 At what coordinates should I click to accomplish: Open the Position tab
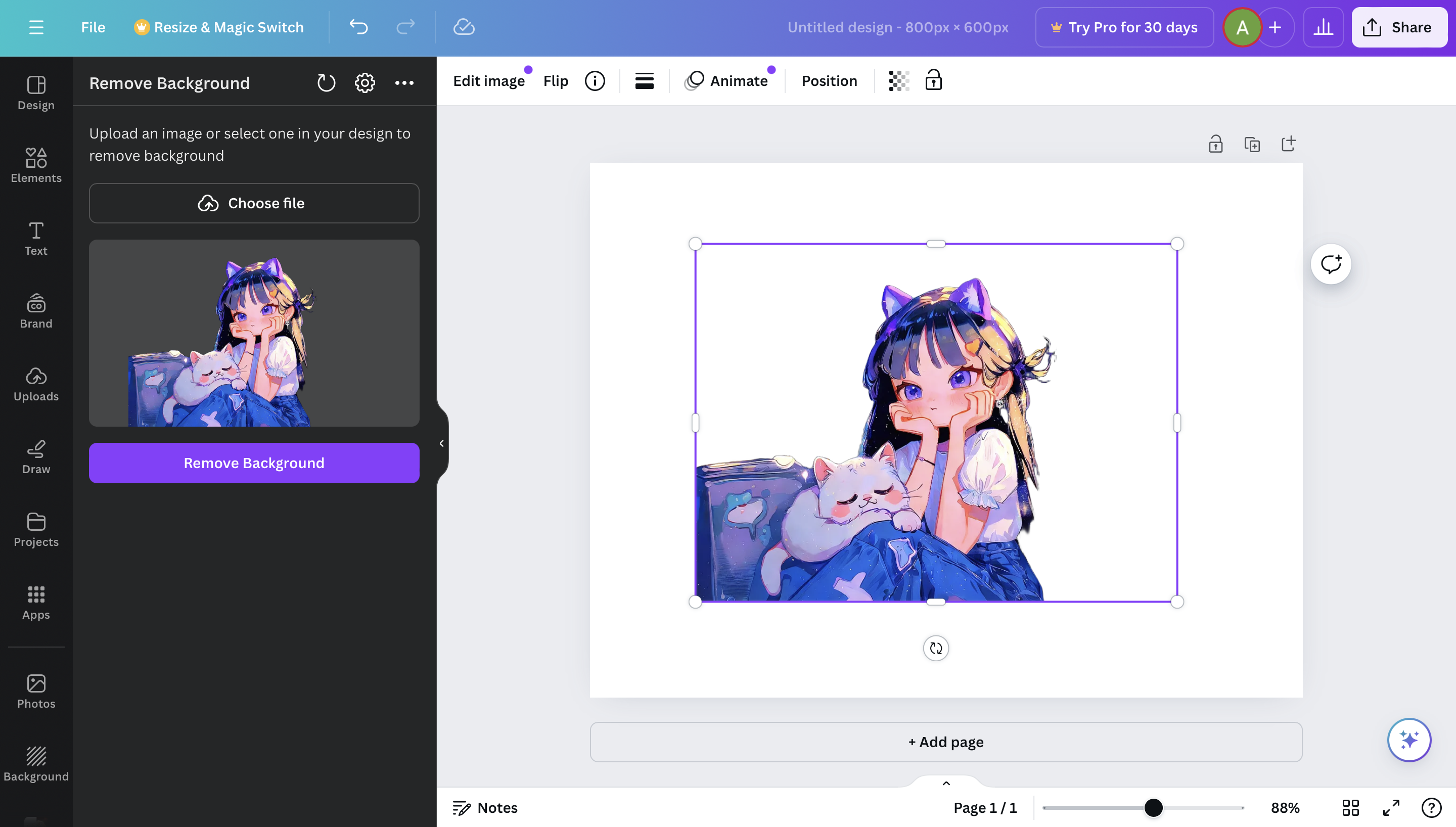click(829, 81)
